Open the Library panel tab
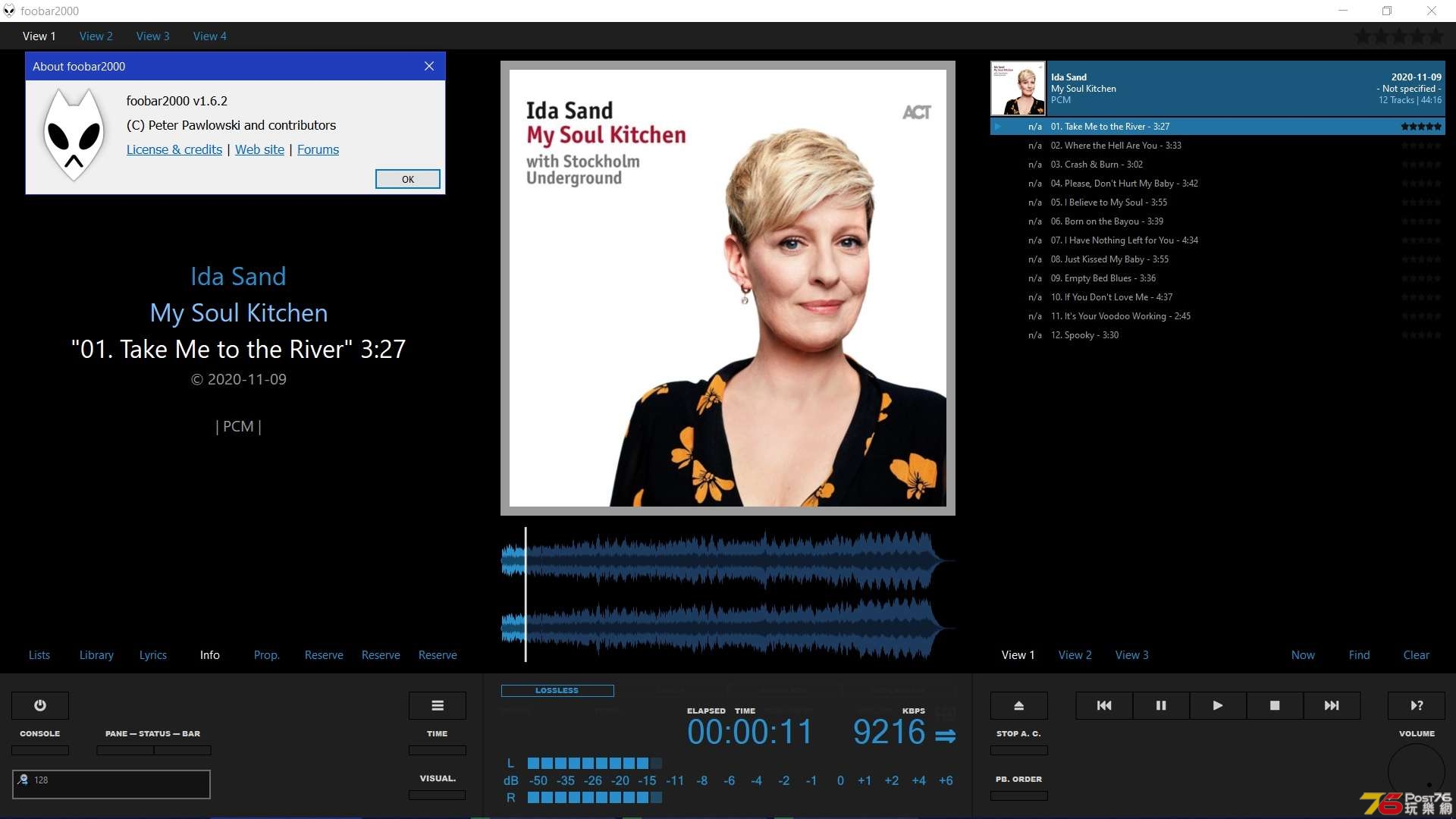This screenshot has height=819, width=1456. coord(96,654)
